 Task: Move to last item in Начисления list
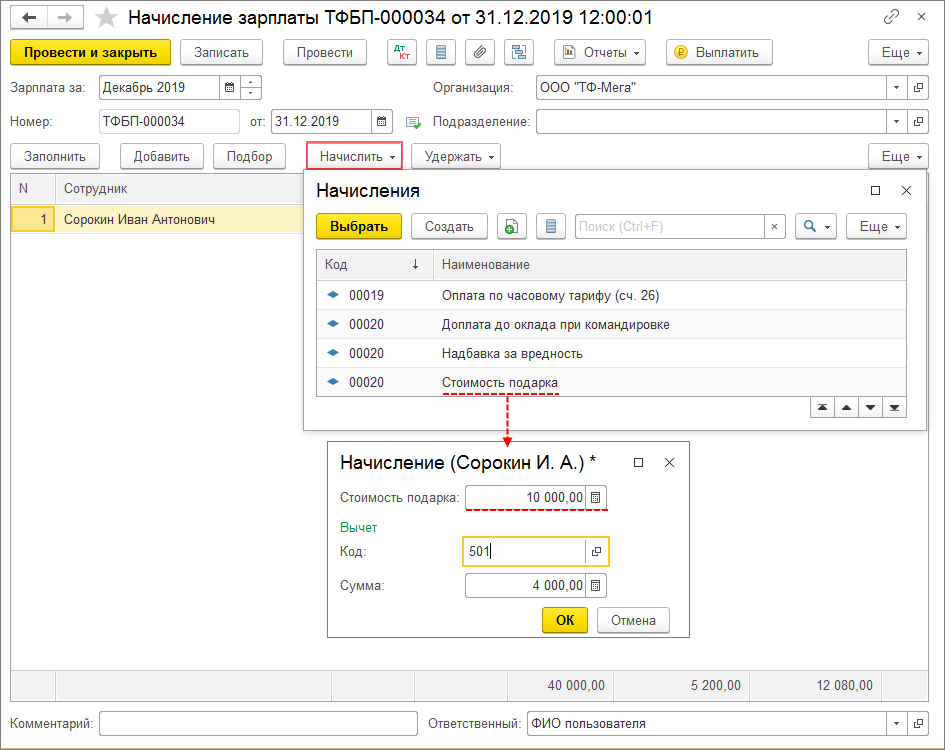pos(894,408)
